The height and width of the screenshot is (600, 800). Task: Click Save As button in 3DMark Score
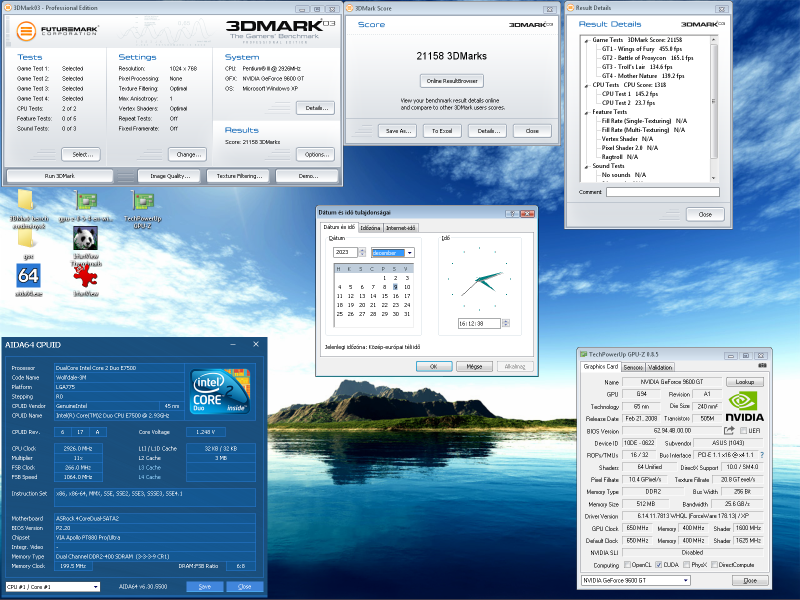[398, 131]
